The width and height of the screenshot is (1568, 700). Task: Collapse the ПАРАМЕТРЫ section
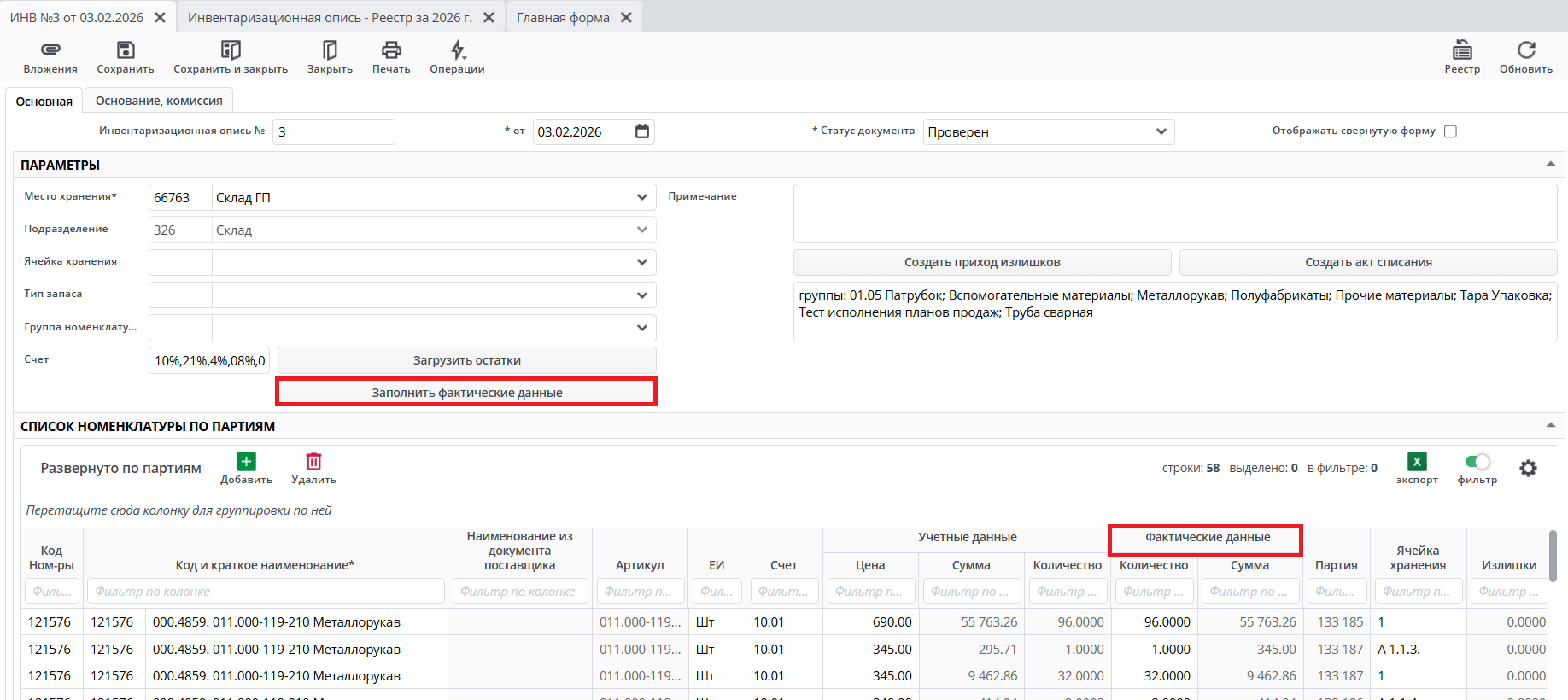click(1550, 164)
